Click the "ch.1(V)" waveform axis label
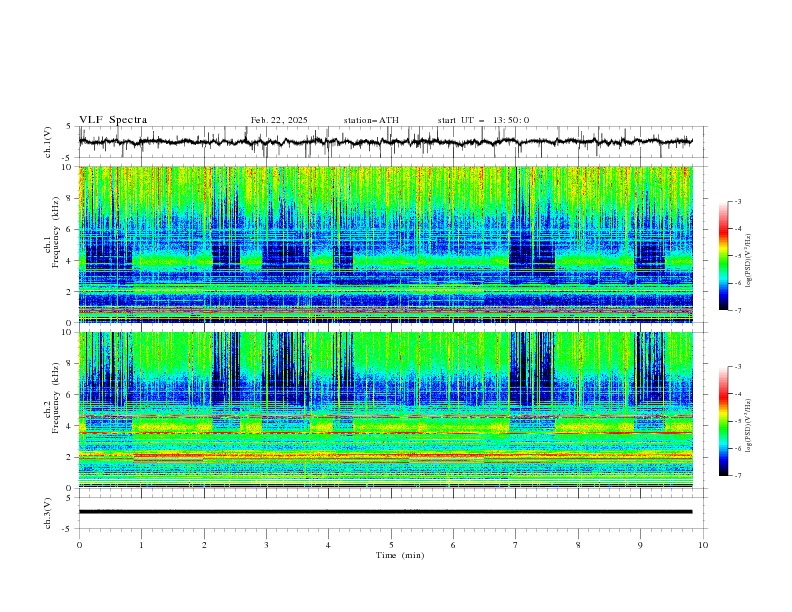 (48, 142)
